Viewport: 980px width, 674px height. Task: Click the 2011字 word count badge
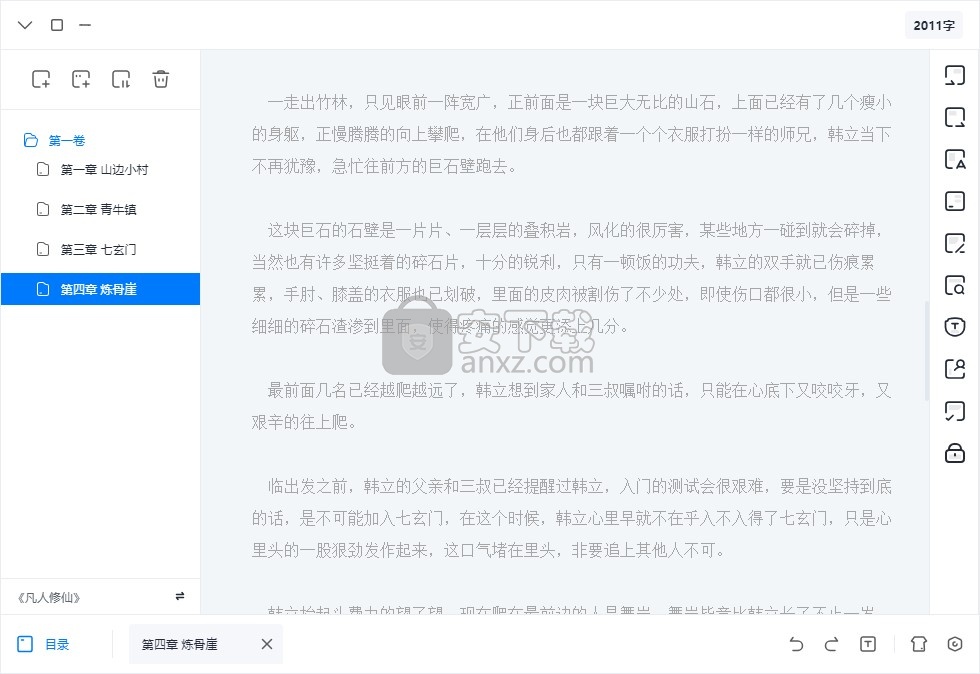tap(934, 25)
